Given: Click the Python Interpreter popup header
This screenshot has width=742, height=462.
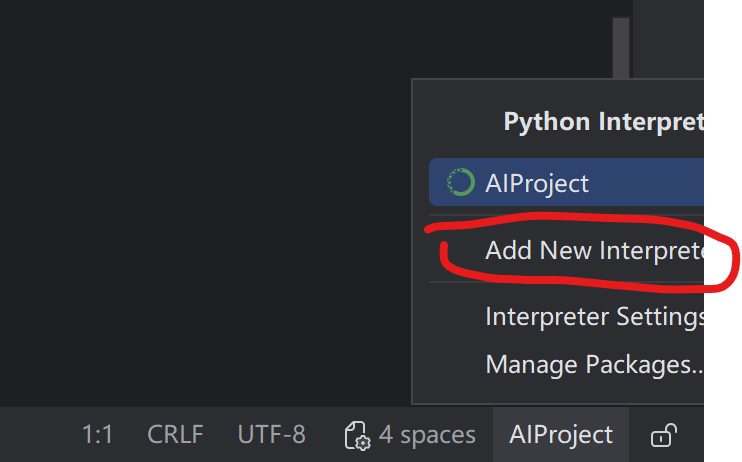Looking at the screenshot, I should [x=603, y=122].
